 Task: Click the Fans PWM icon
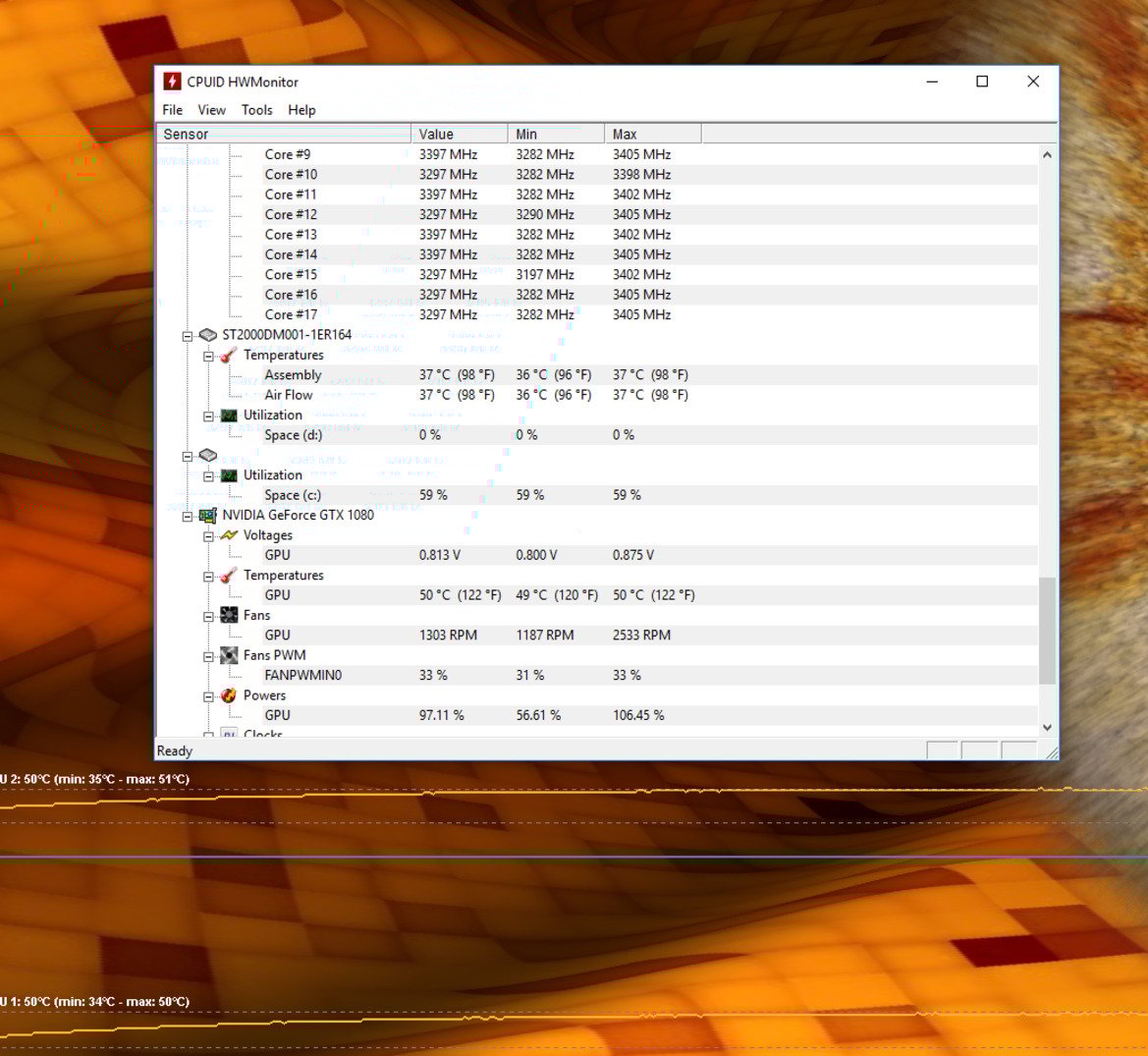coord(229,655)
